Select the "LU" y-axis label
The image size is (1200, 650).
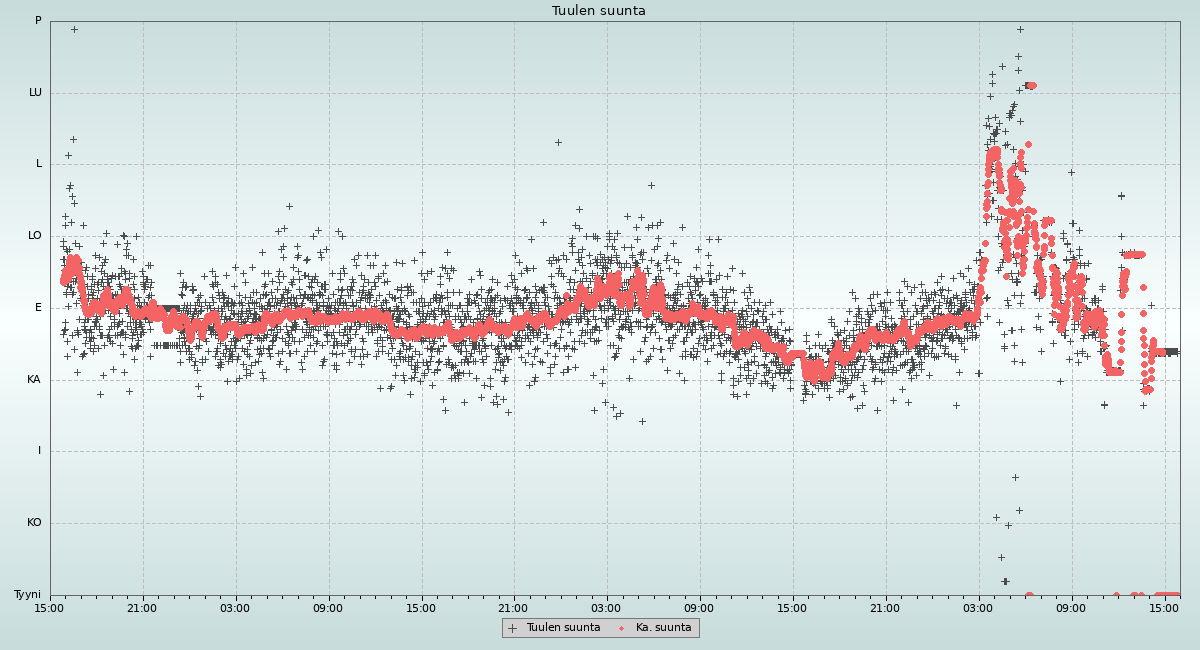pyautogui.click(x=35, y=93)
